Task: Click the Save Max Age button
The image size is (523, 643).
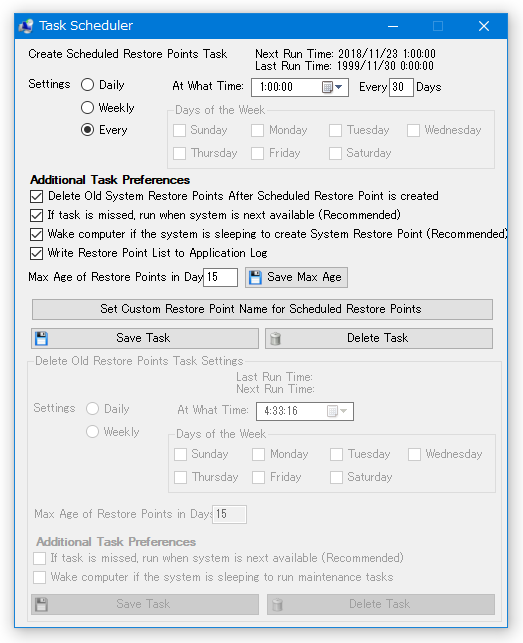Action: click(x=297, y=278)
